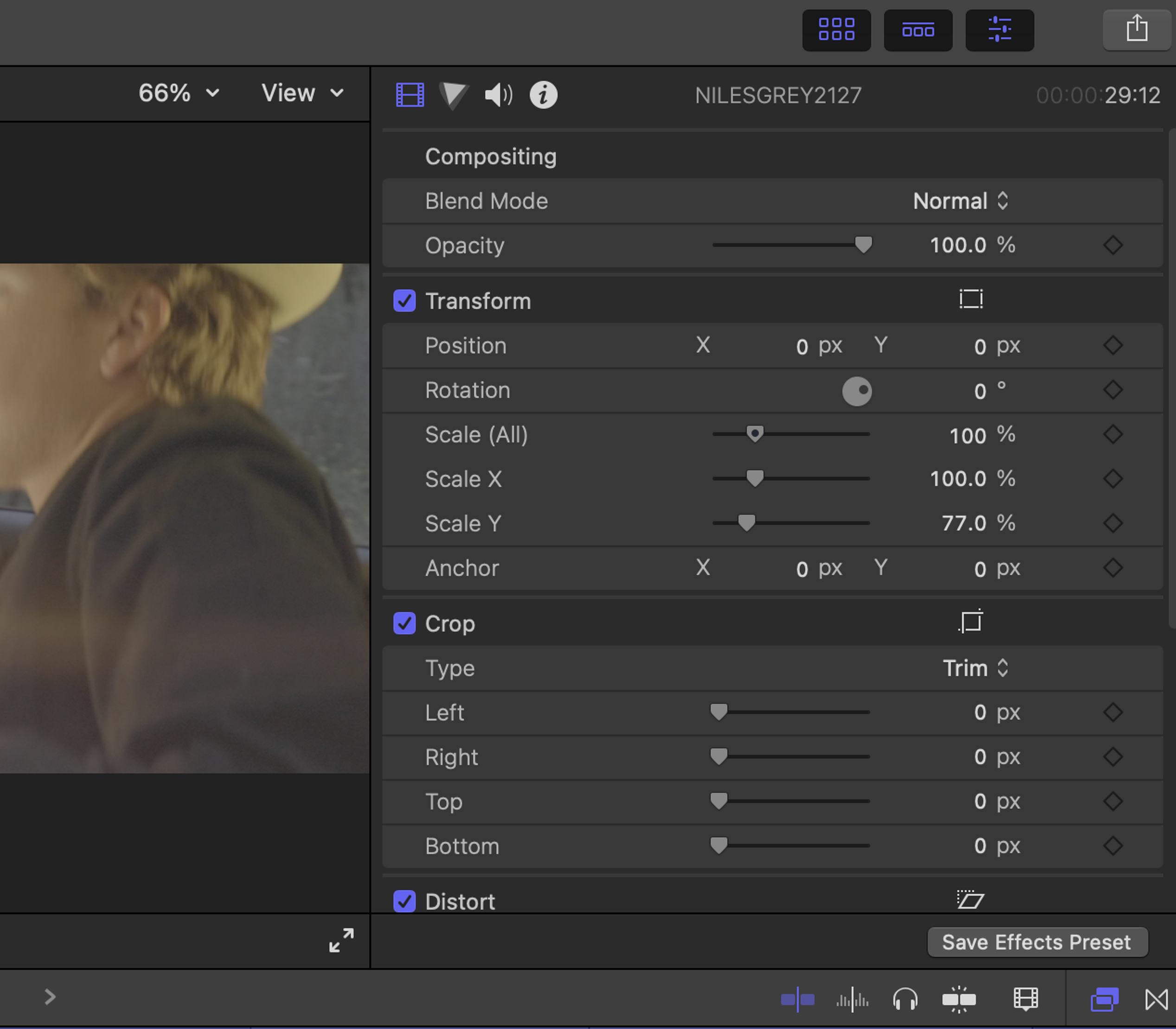Add an Opacity keyframe
The height and width of the screenshot is (1029, 1176).
point(1112,245)
